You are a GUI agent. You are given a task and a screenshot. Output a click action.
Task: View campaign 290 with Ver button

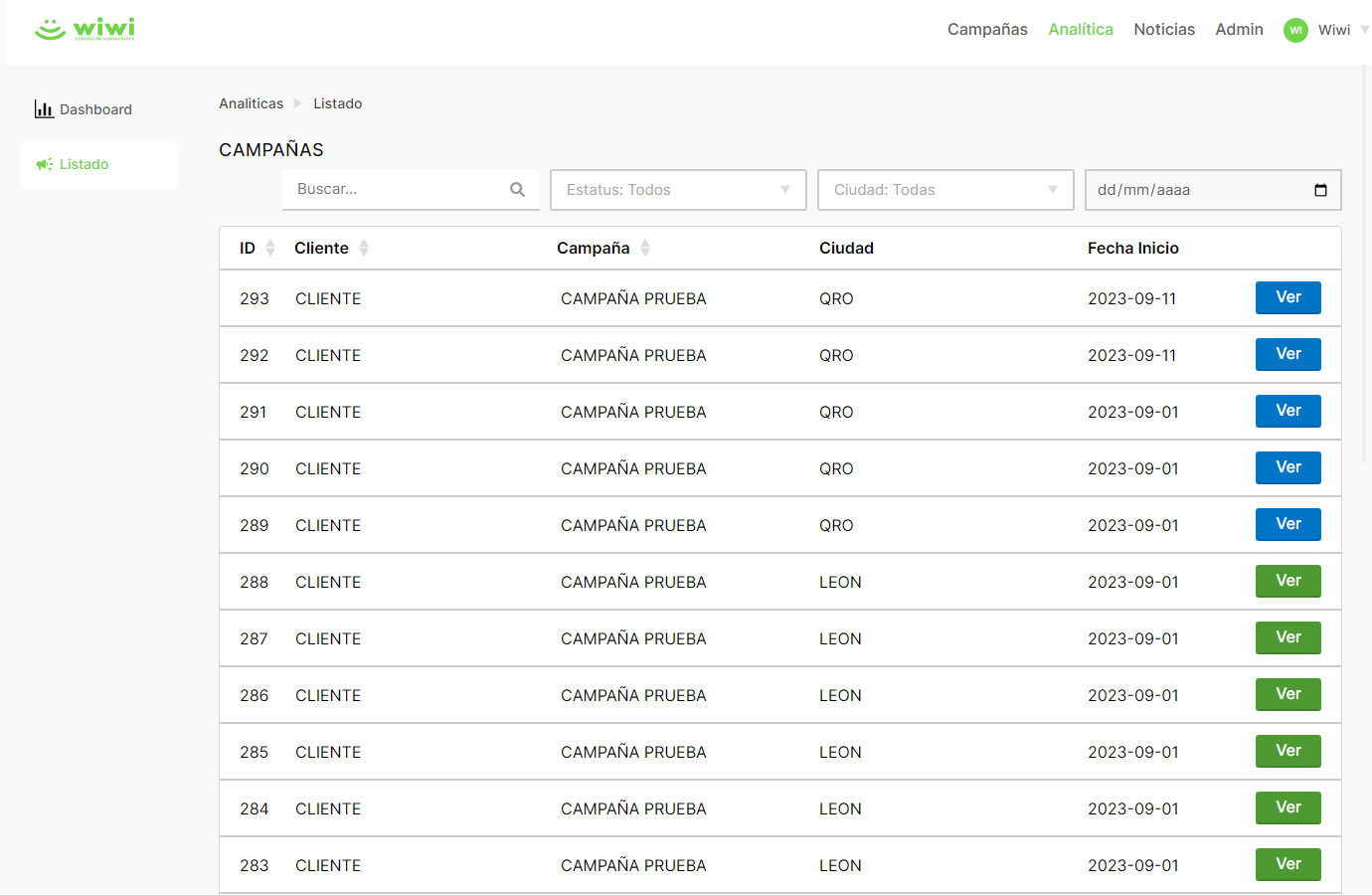pos(1288,467)
